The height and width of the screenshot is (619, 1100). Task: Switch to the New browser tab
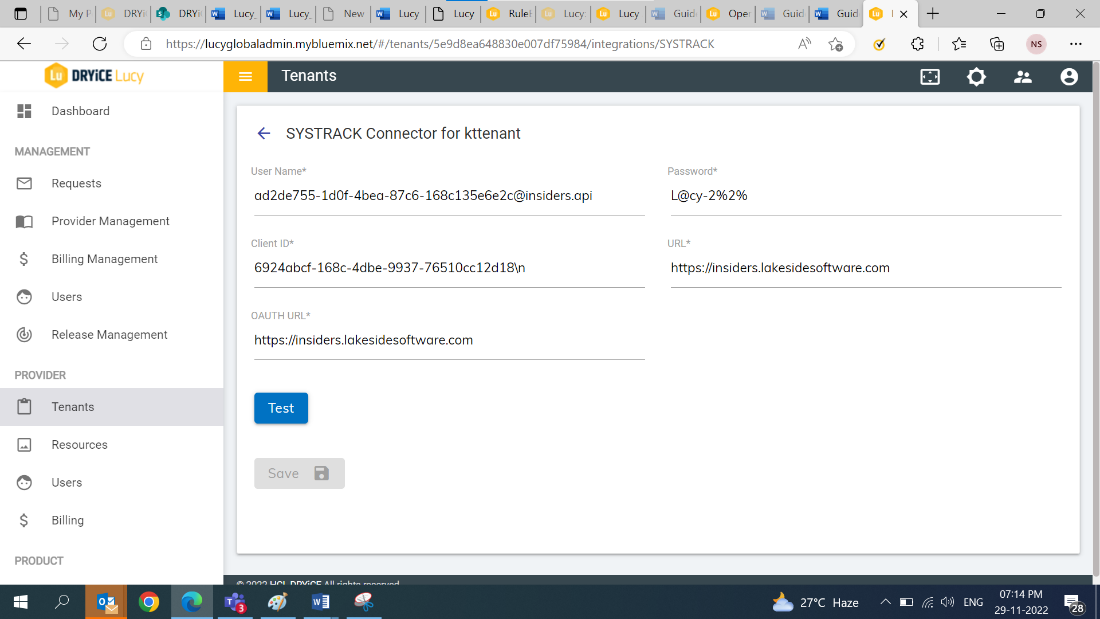pyautogui.click(x=343, y=13)
